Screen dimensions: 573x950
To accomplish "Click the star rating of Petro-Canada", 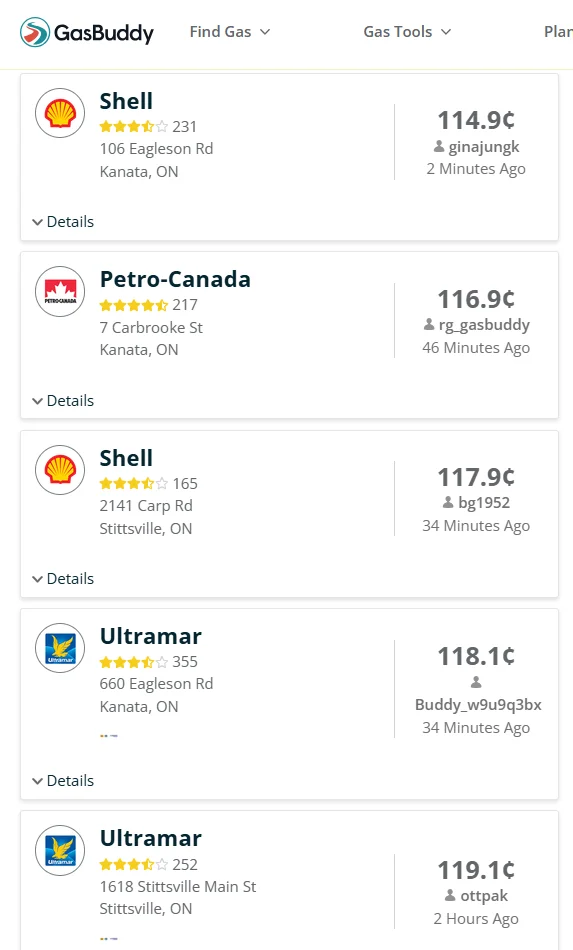I will (x=134, y=305).
